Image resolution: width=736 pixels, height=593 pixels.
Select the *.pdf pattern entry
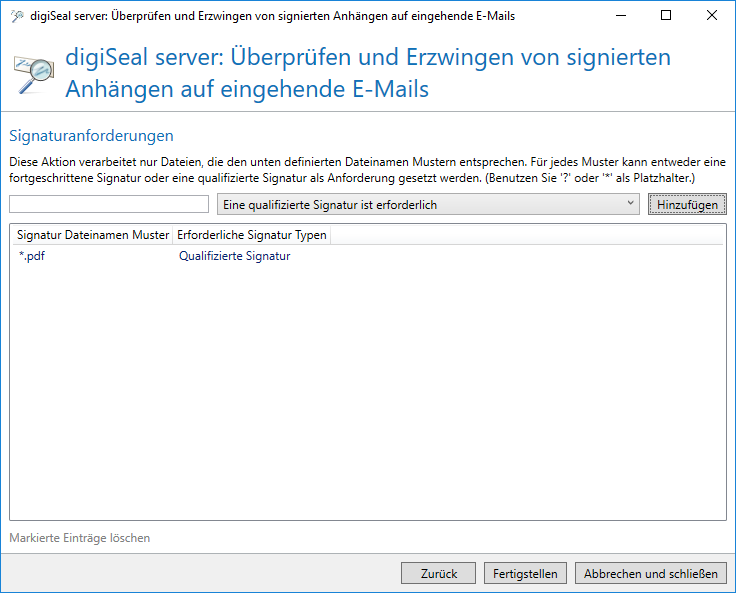click(32, 256)
